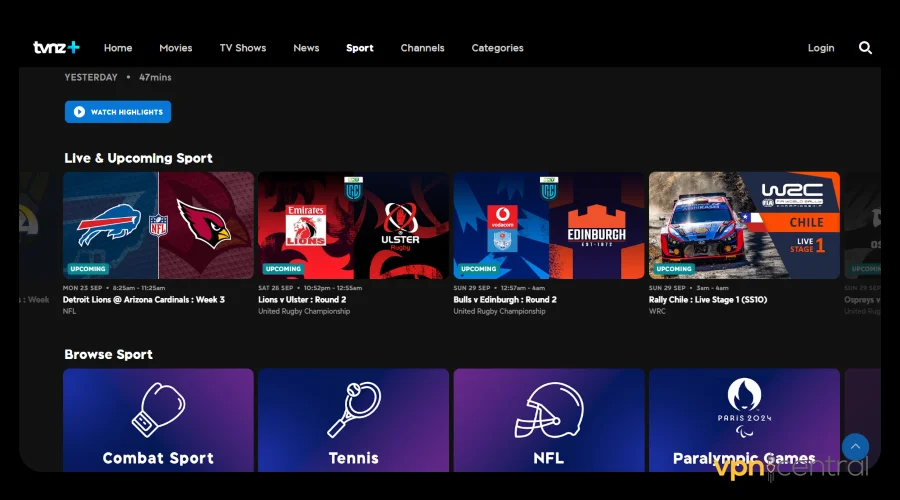Select the Sport menu item
This screenshot has width=900, height=500.
click(360, 48)
